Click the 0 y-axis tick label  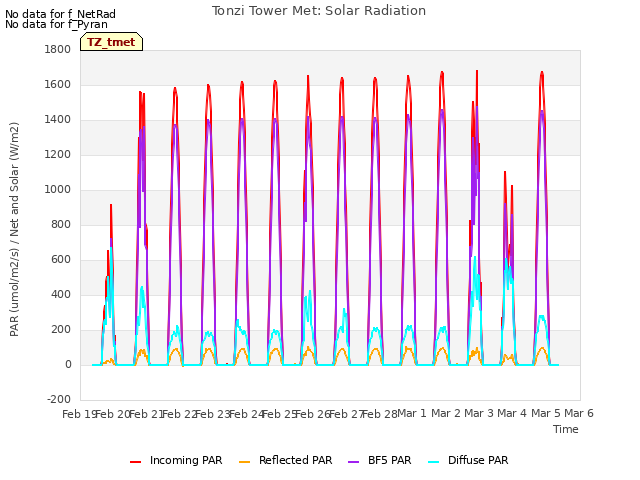(68, 365)
